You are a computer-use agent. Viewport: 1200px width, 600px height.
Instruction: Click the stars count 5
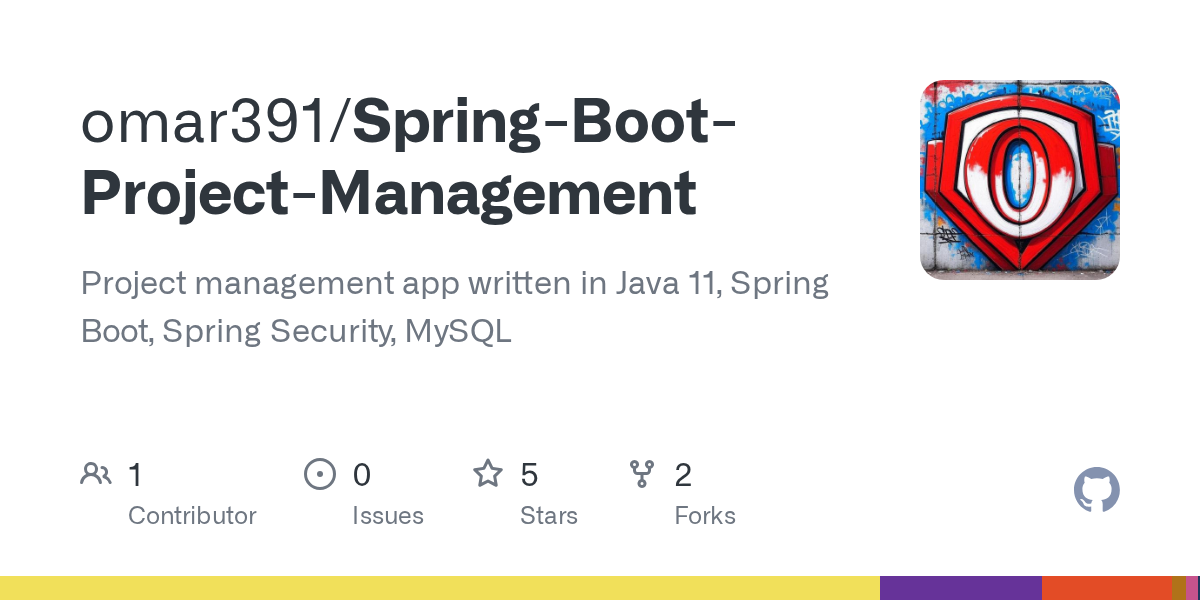point(530,475)
